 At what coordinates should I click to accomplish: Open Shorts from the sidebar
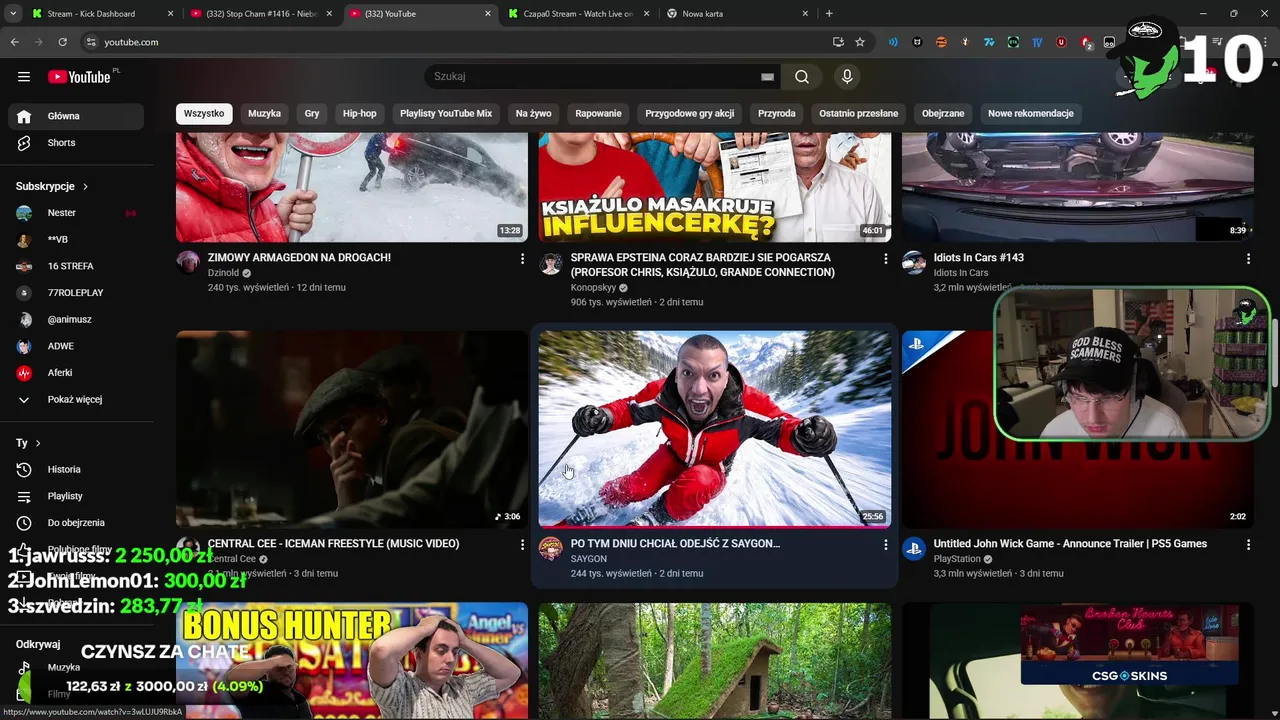point(76,143)
